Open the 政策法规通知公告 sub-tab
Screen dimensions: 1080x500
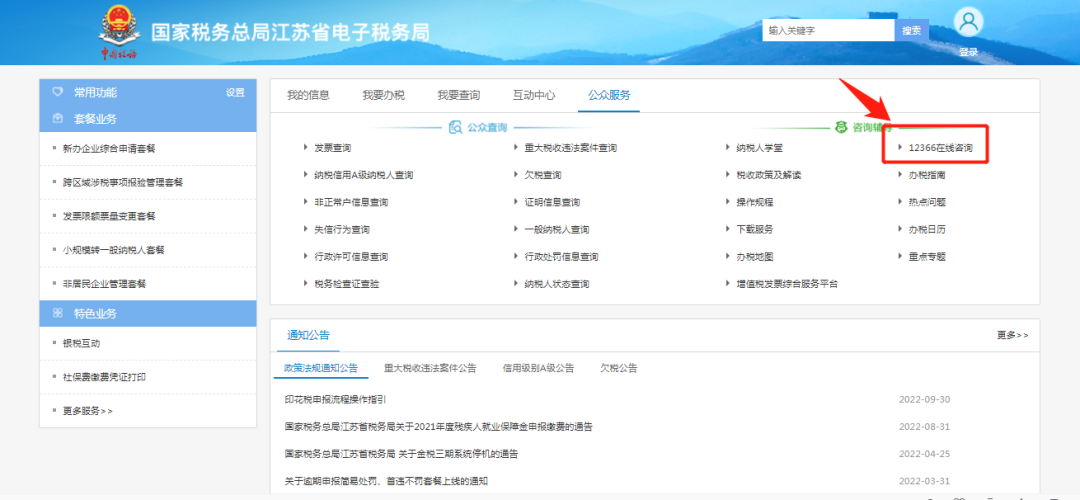321,368
